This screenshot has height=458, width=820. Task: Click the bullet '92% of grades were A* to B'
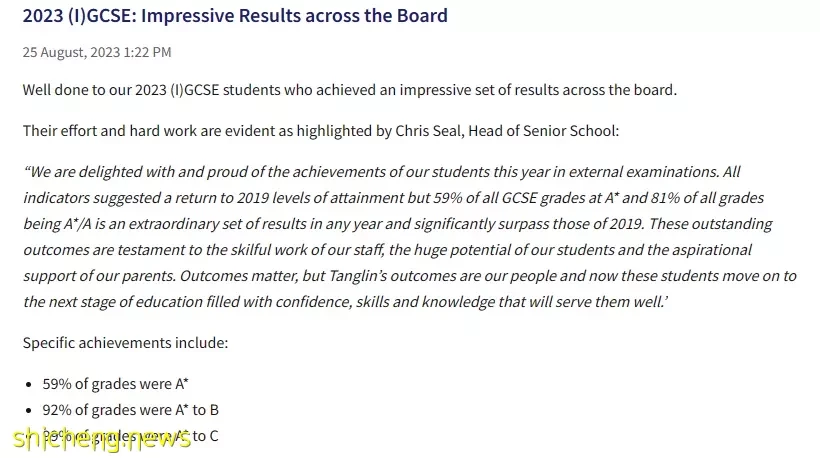[x=130, y=410]
